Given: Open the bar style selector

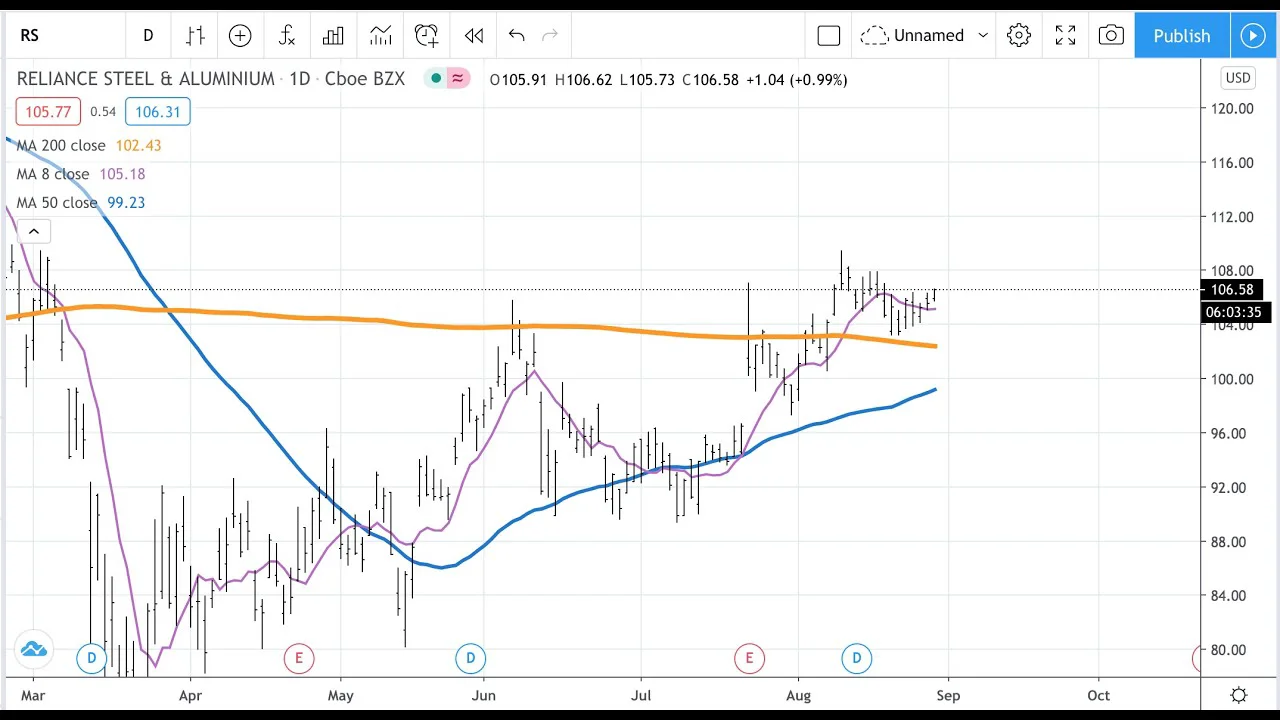Looking at the screenshot, I should coord(195,36).
